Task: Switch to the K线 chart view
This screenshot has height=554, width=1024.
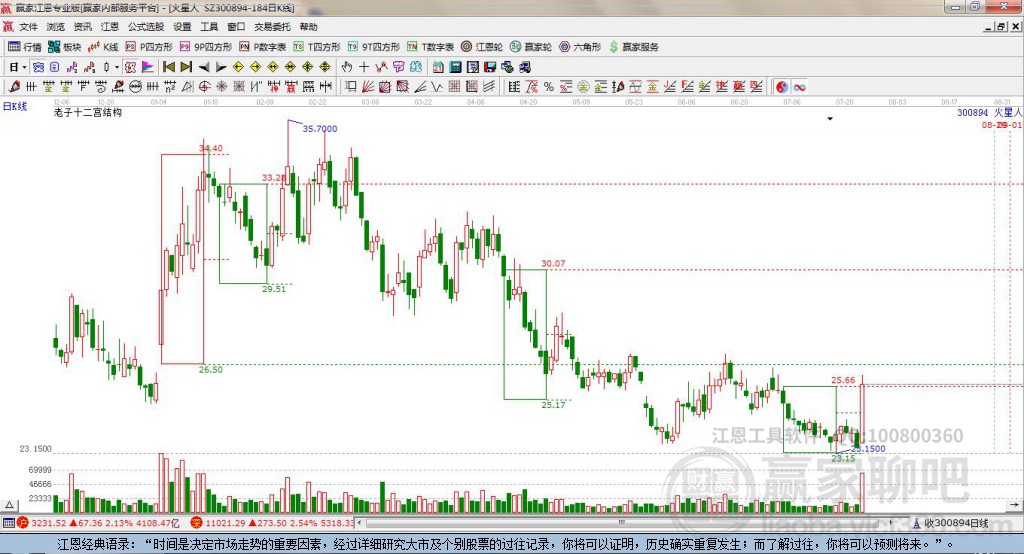Action: (x=103, y=46)
